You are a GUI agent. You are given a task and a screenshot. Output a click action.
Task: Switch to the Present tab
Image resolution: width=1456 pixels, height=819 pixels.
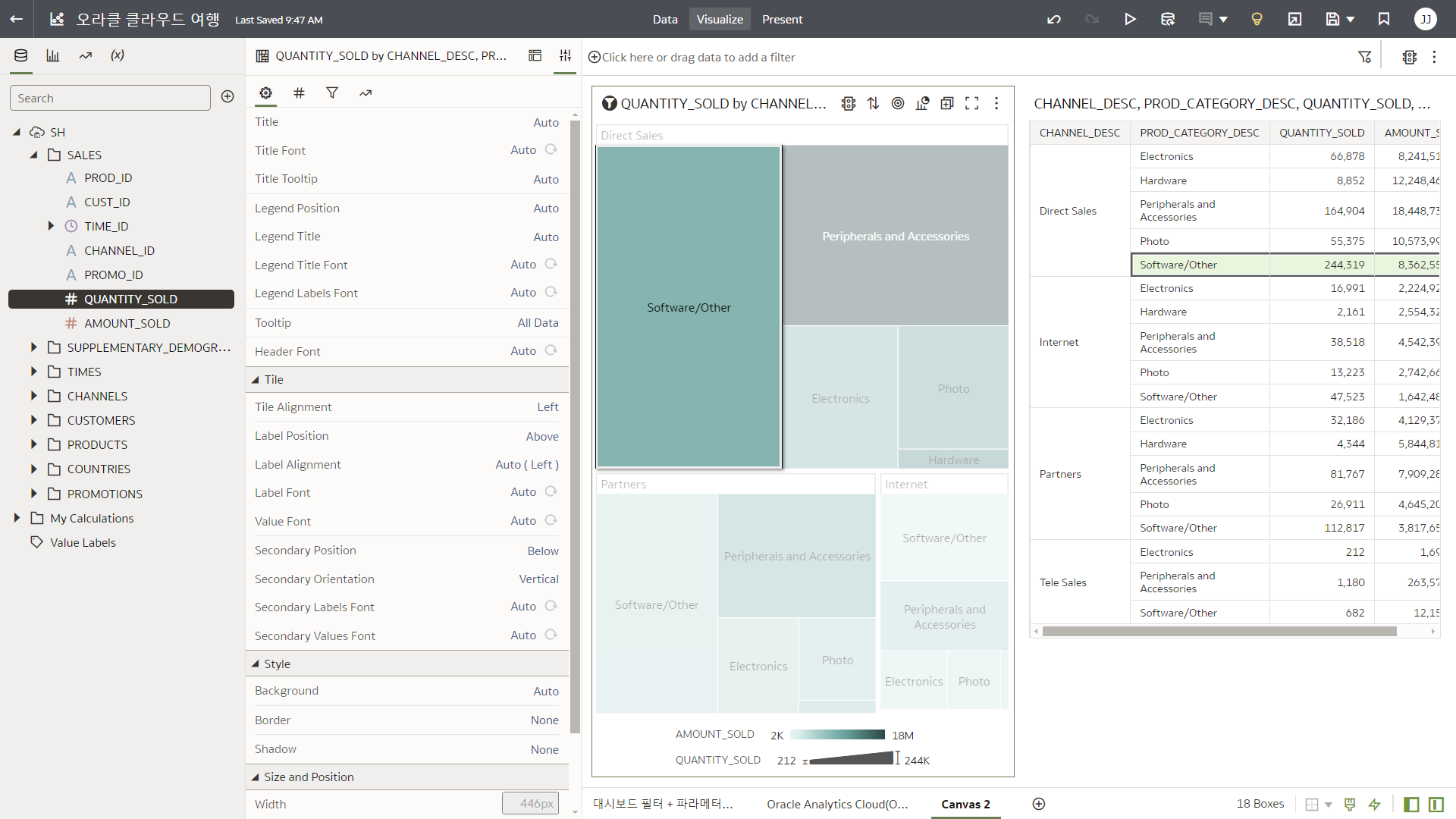pos(782,19)
